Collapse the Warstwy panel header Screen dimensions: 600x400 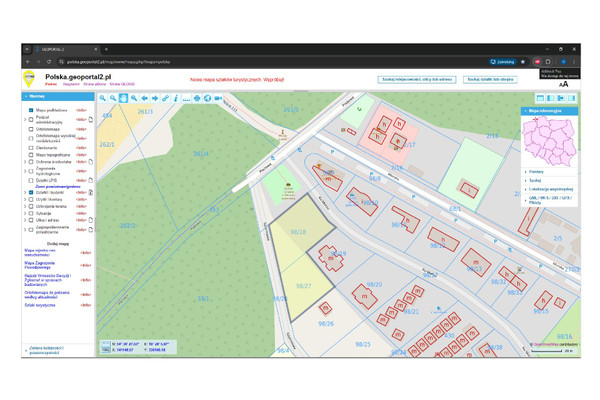tap(58, 96)
